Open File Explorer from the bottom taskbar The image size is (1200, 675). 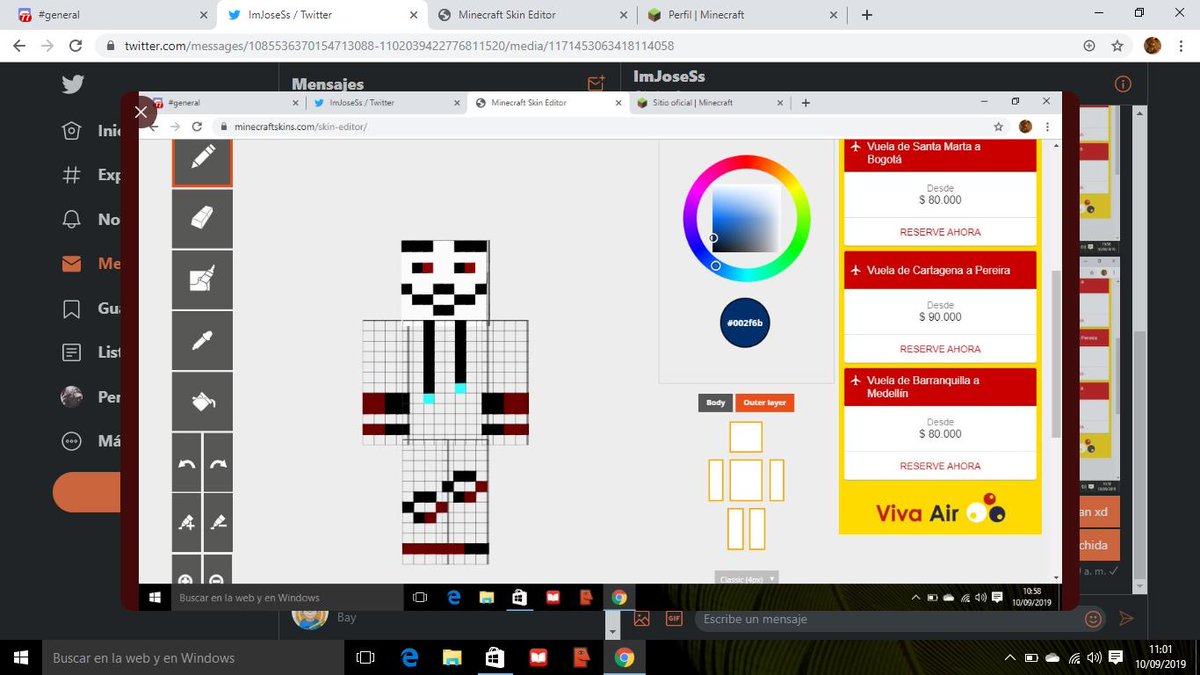pos(452,658)
